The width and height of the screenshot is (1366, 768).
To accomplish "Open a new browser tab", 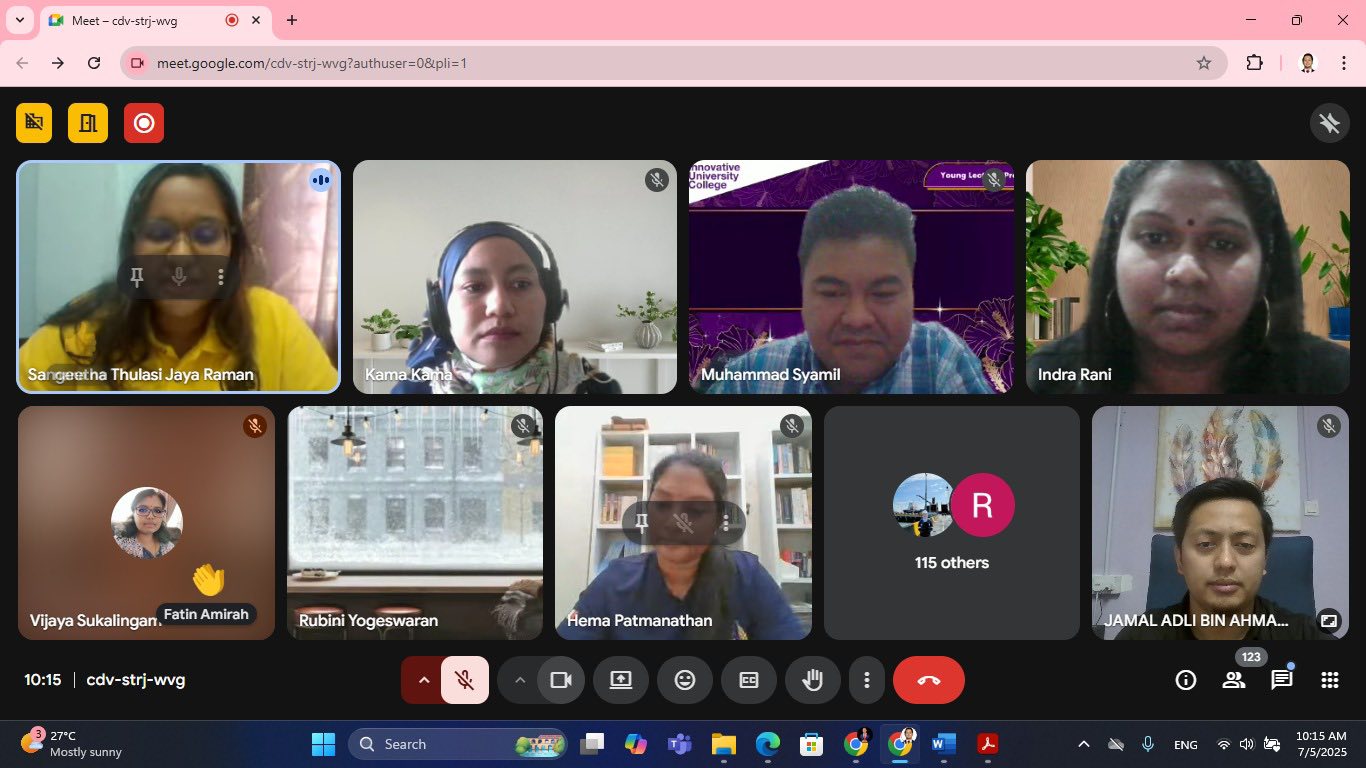I will tap(292, 20).
